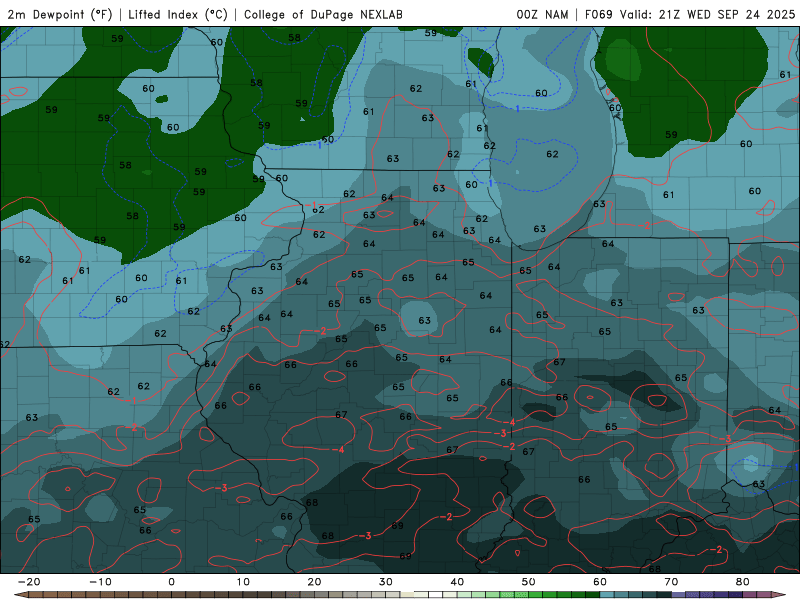Screen dimensions: 800x600
Task: Click the left arrow end of the color scale
Action: click(x=21, y=594)
